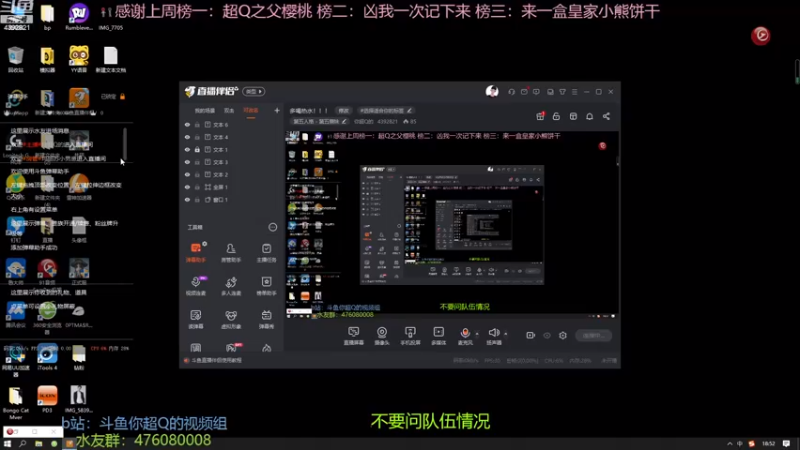Edit the stream tag selector with pencil

[x=386, y=110]
